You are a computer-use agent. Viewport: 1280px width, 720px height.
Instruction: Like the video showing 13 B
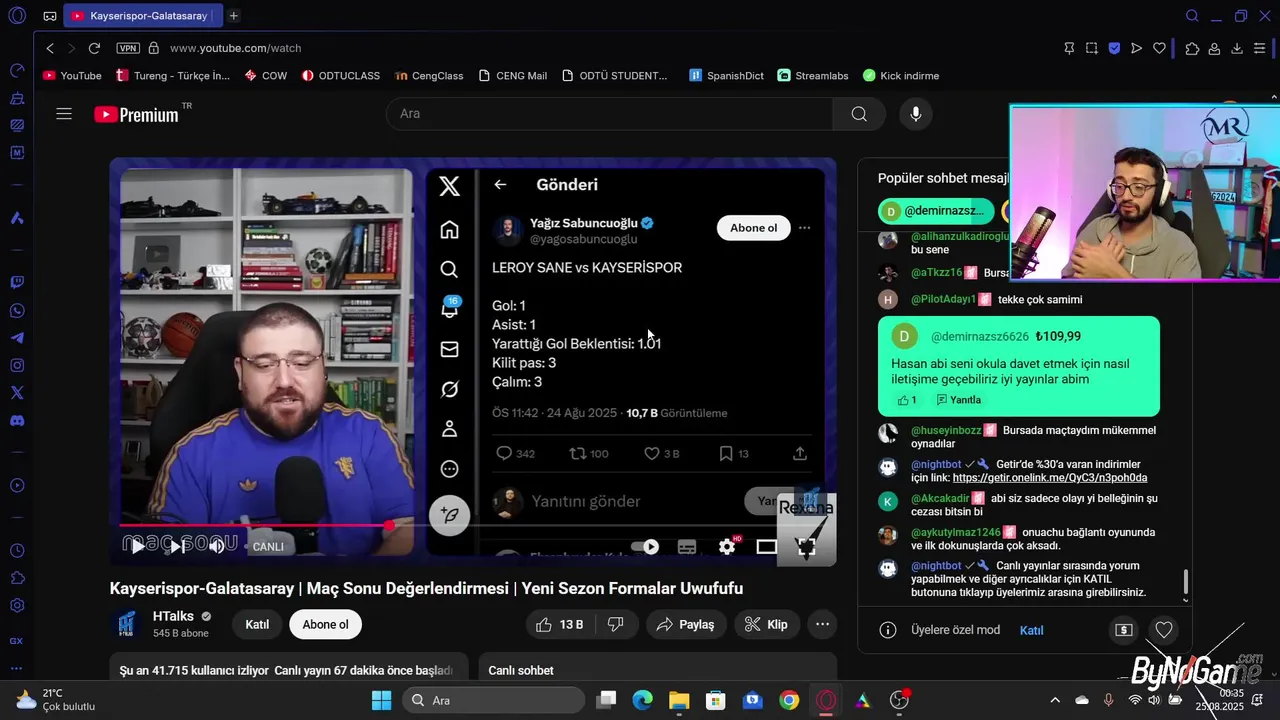(560, 625)
